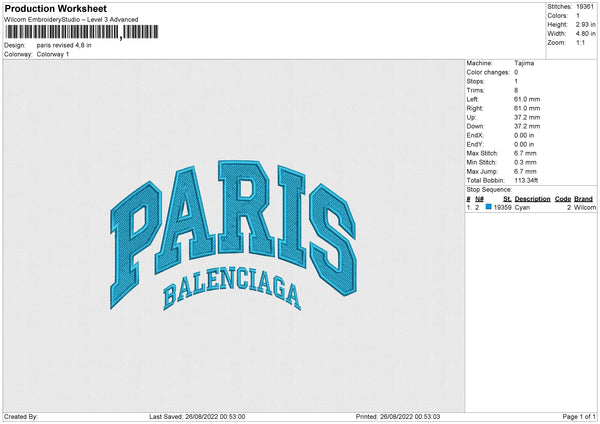The width and height of the screenshot is (600, 424).
Task: Click the cyan color swatch in Stop Sequence
Action: coord(488,208)
